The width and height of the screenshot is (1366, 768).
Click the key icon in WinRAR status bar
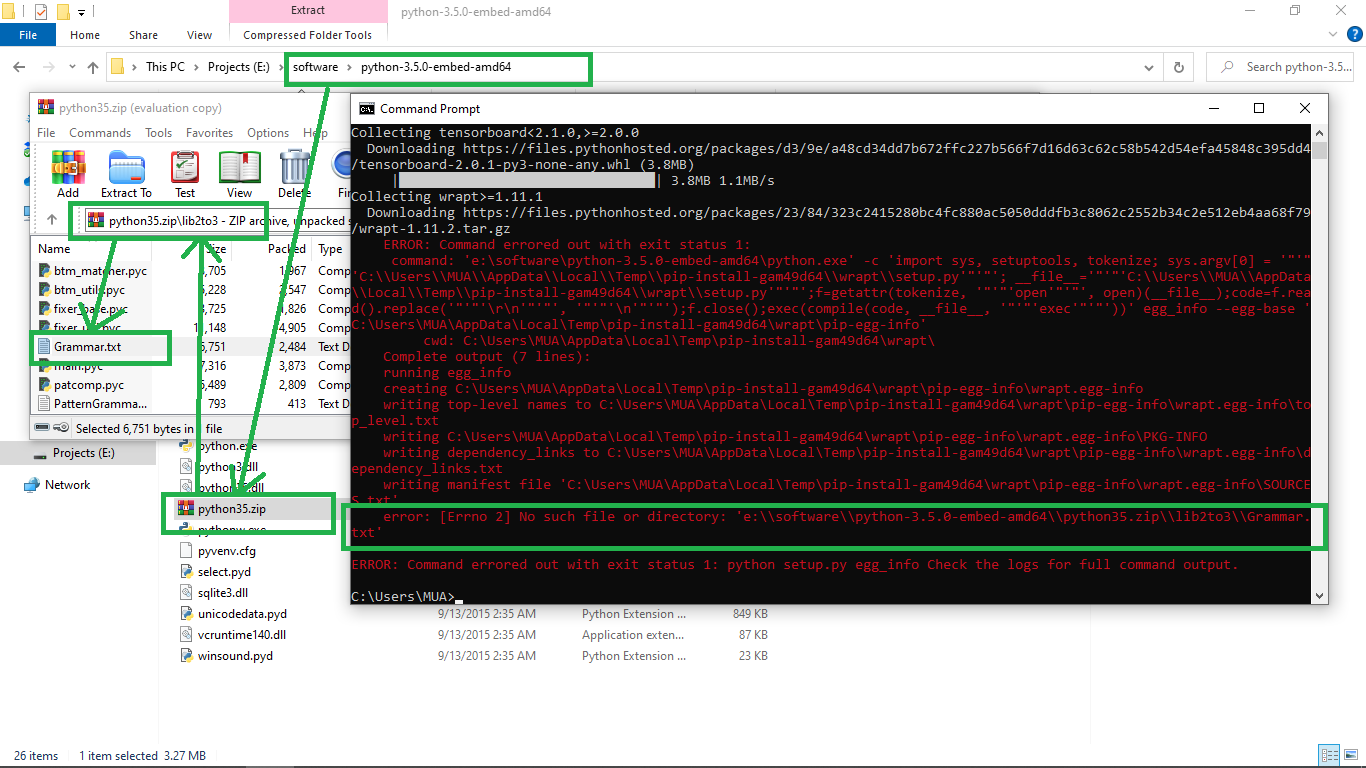click(x=62, y=428)
